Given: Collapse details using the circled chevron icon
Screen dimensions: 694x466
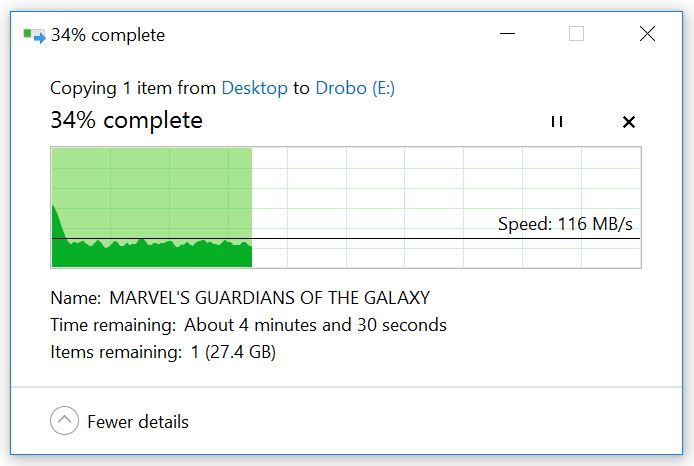Looking at the screenshot, I should (64, 421).
